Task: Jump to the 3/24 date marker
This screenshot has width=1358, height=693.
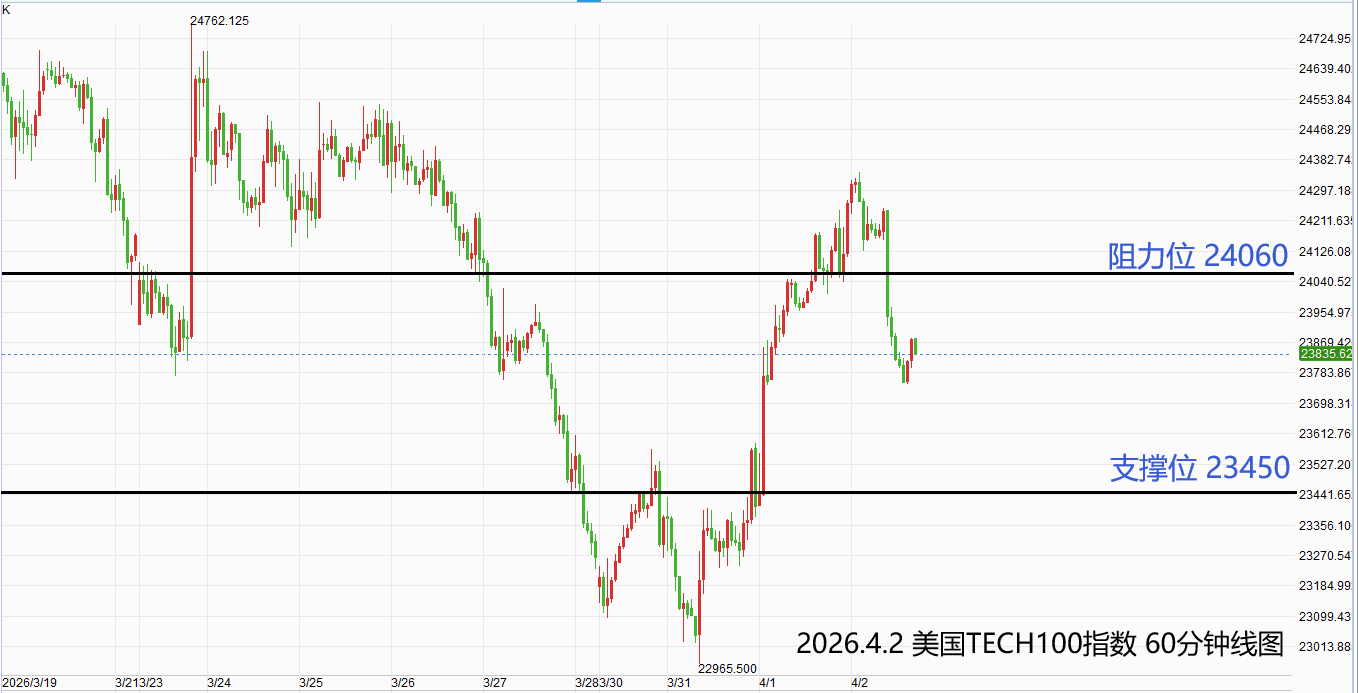Action: [219, 683]
